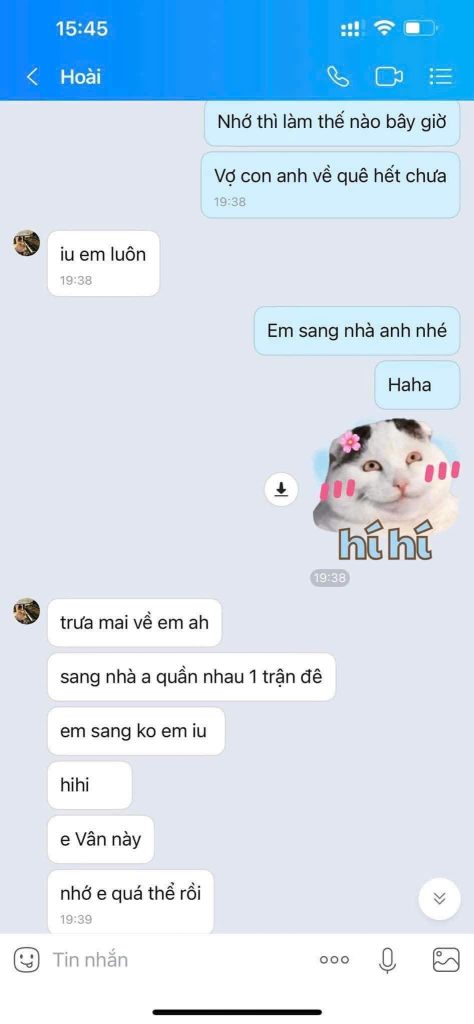Open the emoji sticker picker

[x=25, y=959]
